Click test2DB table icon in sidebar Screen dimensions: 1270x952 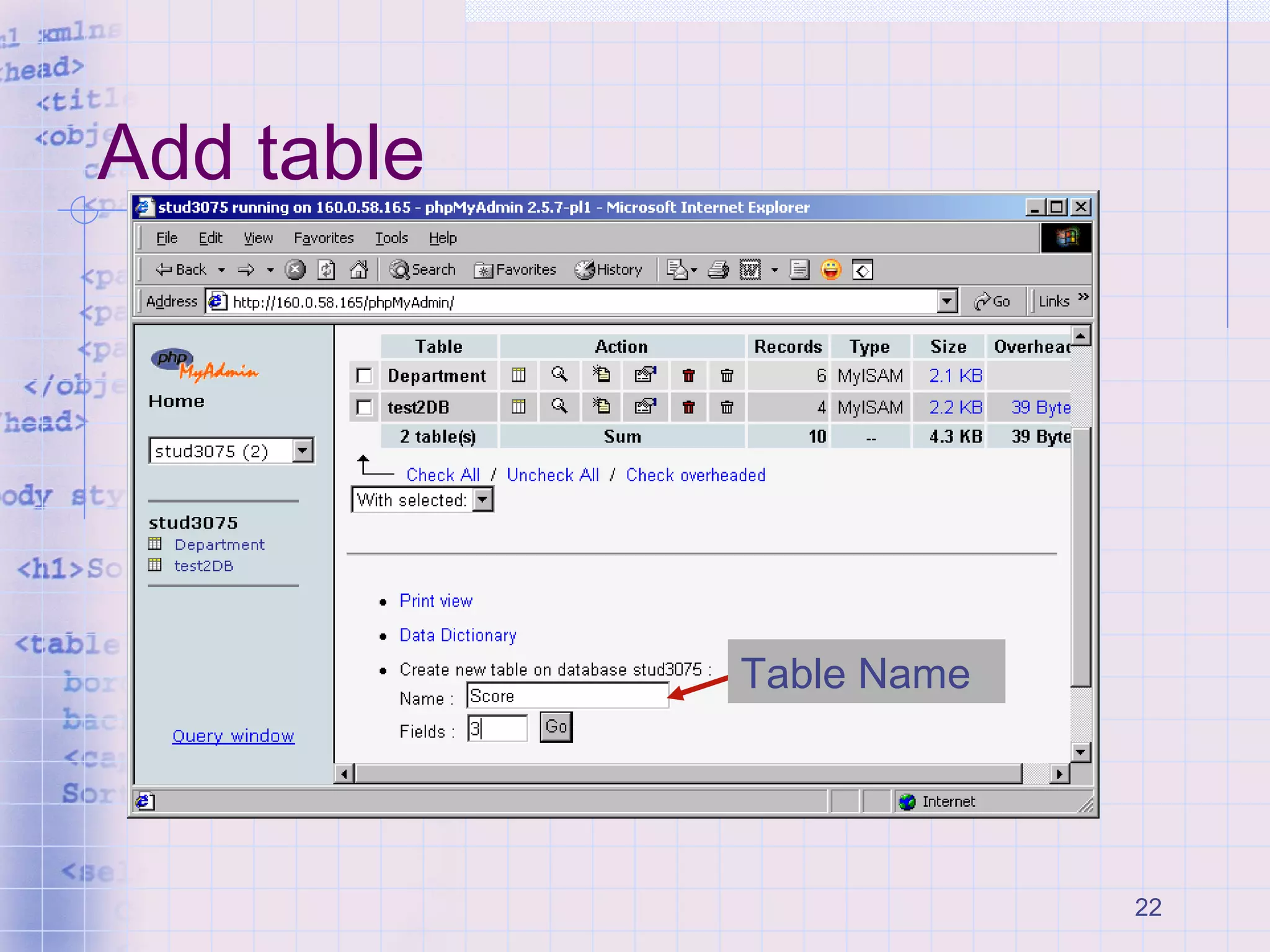click(x=155, y=565)
